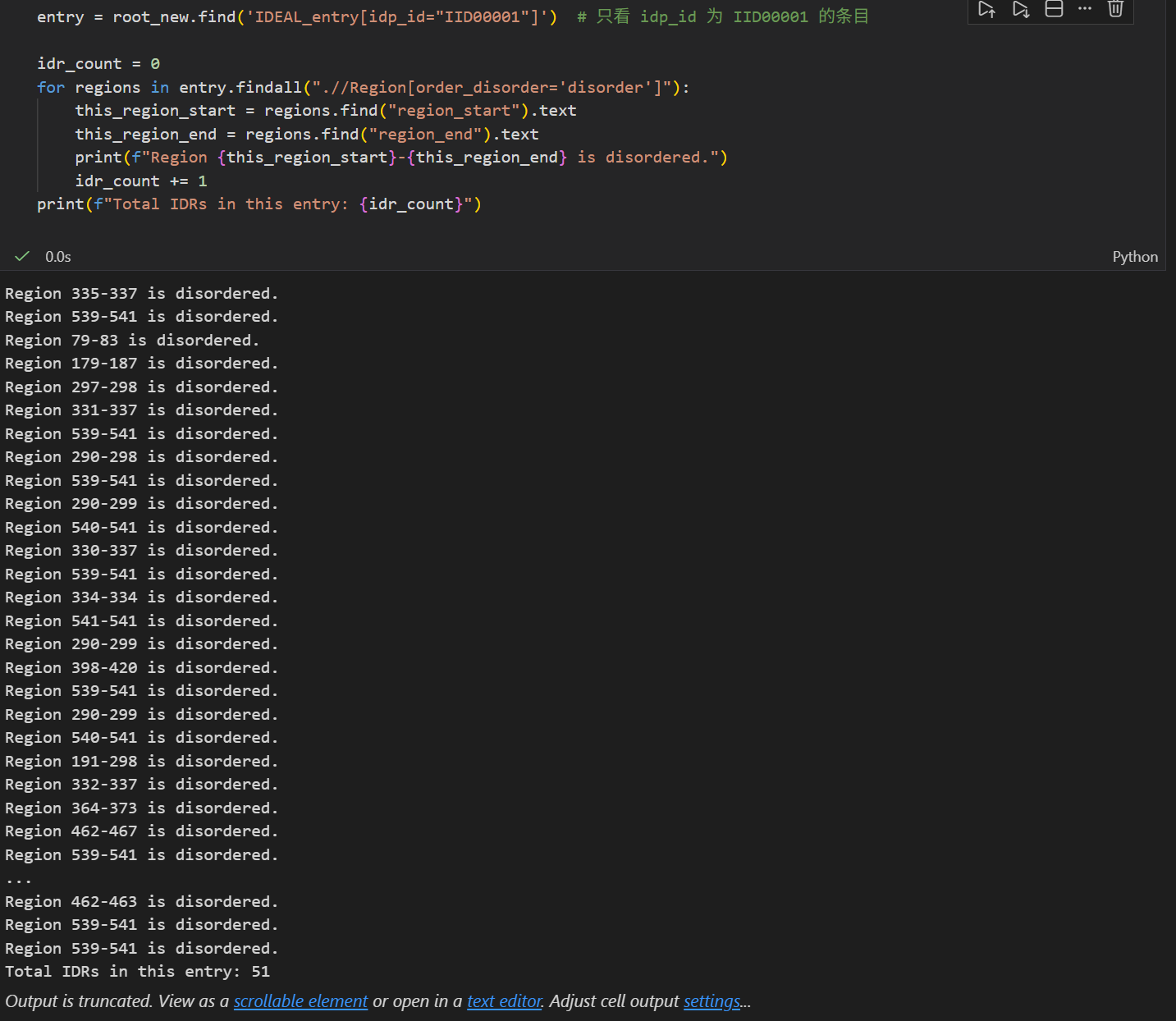Open the scrollable element link

click(300, 1001)
